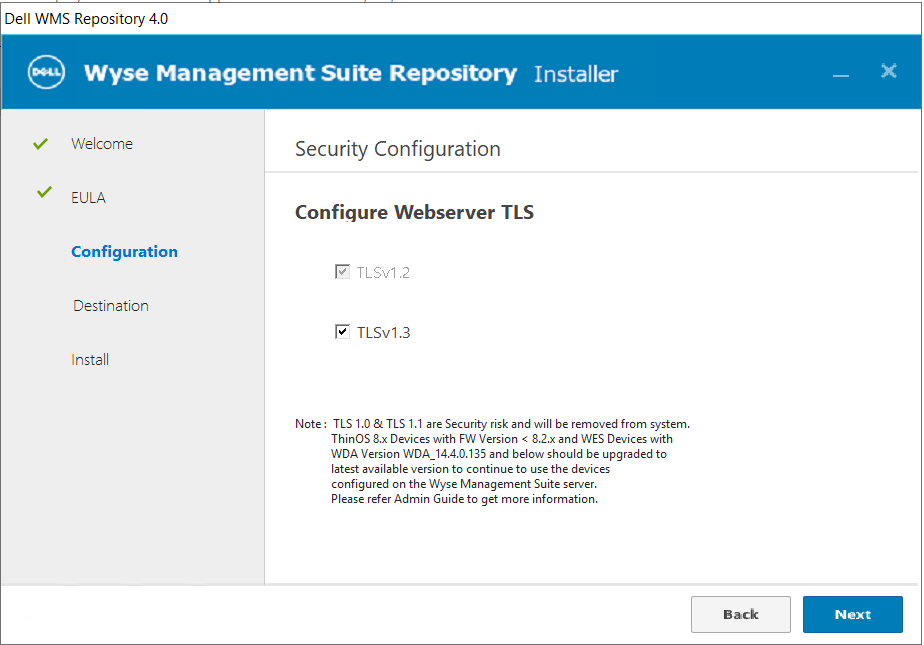Screen dimensions: 924x645
Task: Click the Dell logo in the header
Action: (x=46, y=73)
